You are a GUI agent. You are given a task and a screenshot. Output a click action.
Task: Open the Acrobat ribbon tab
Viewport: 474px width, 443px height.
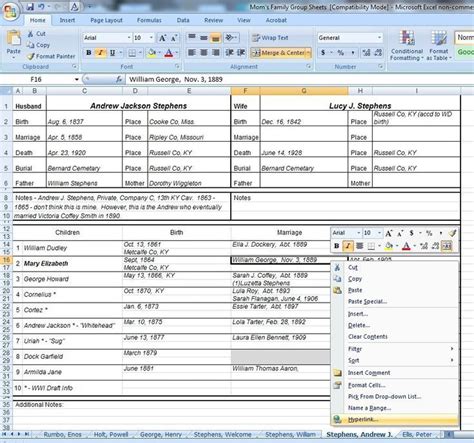click(x=276, y=20)
